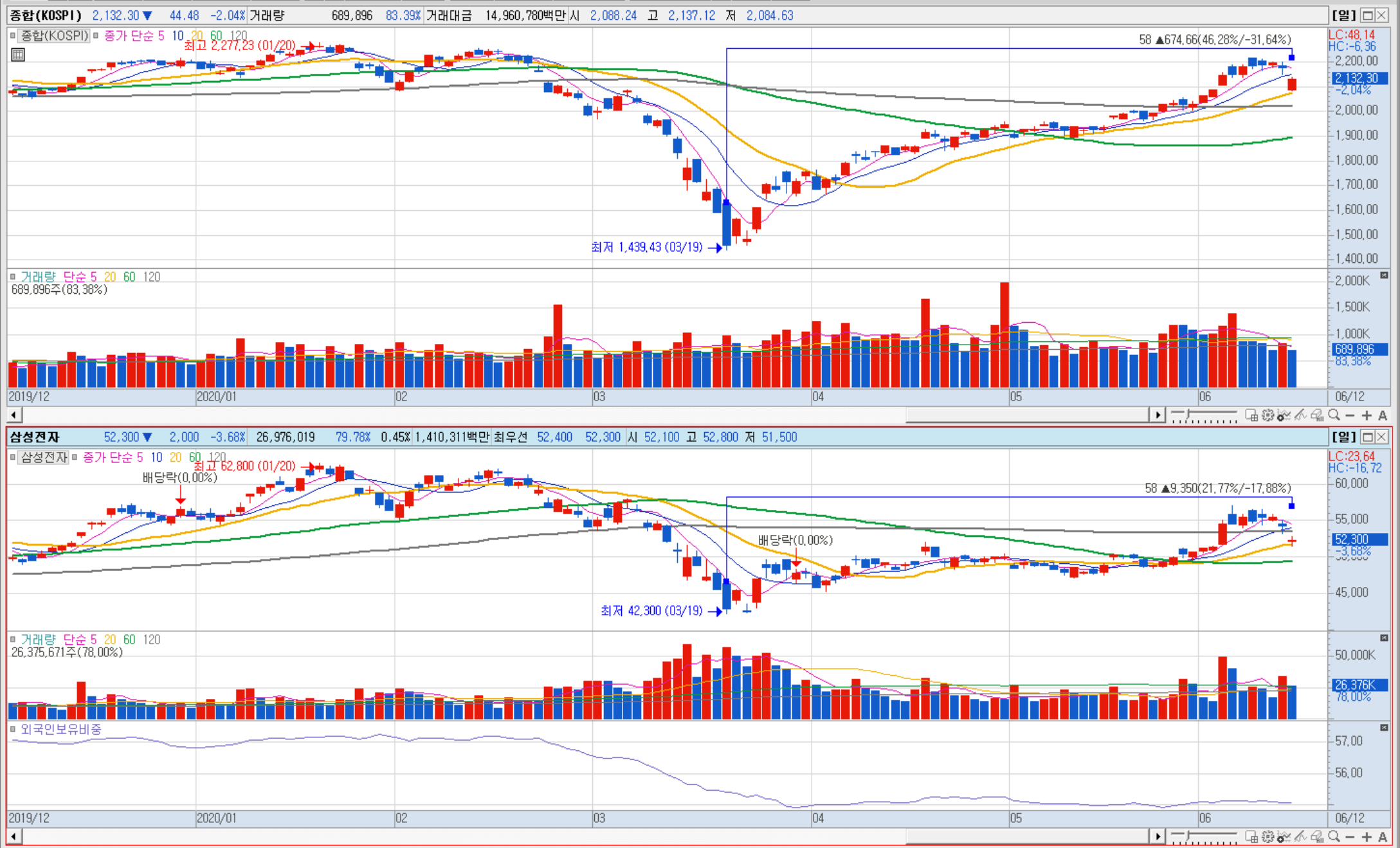Click [일] period selector in 삼성전자 header
Viewport: 1400px width, 848px height.
click(x=1343, y=437)
